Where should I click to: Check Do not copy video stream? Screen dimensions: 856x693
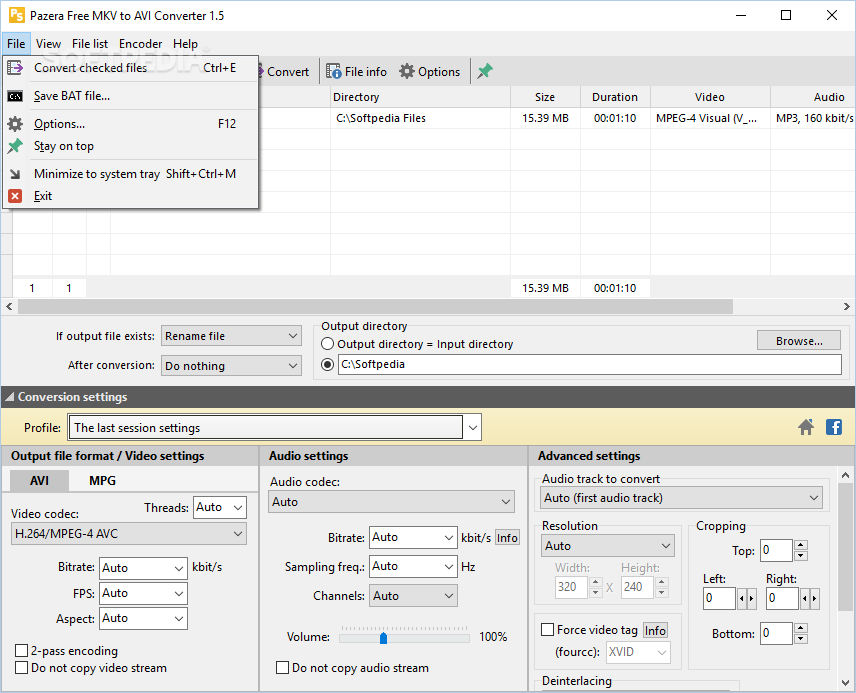(x=21, y=667)
